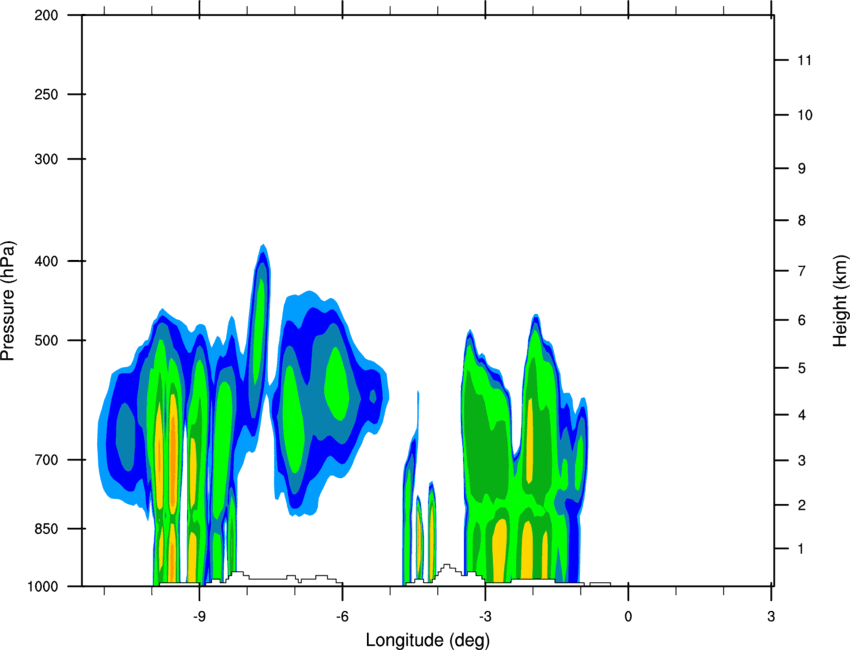Select the 500 pressure tick label
The width and height of the screenshot is (850, 650).
point(46,340)
